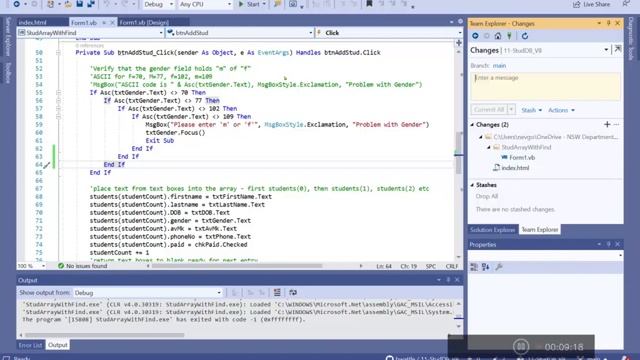Click the Save All toolbar icon
This screenshot has height=360, width=640.
pyautogui.click(x=91, y=4)
